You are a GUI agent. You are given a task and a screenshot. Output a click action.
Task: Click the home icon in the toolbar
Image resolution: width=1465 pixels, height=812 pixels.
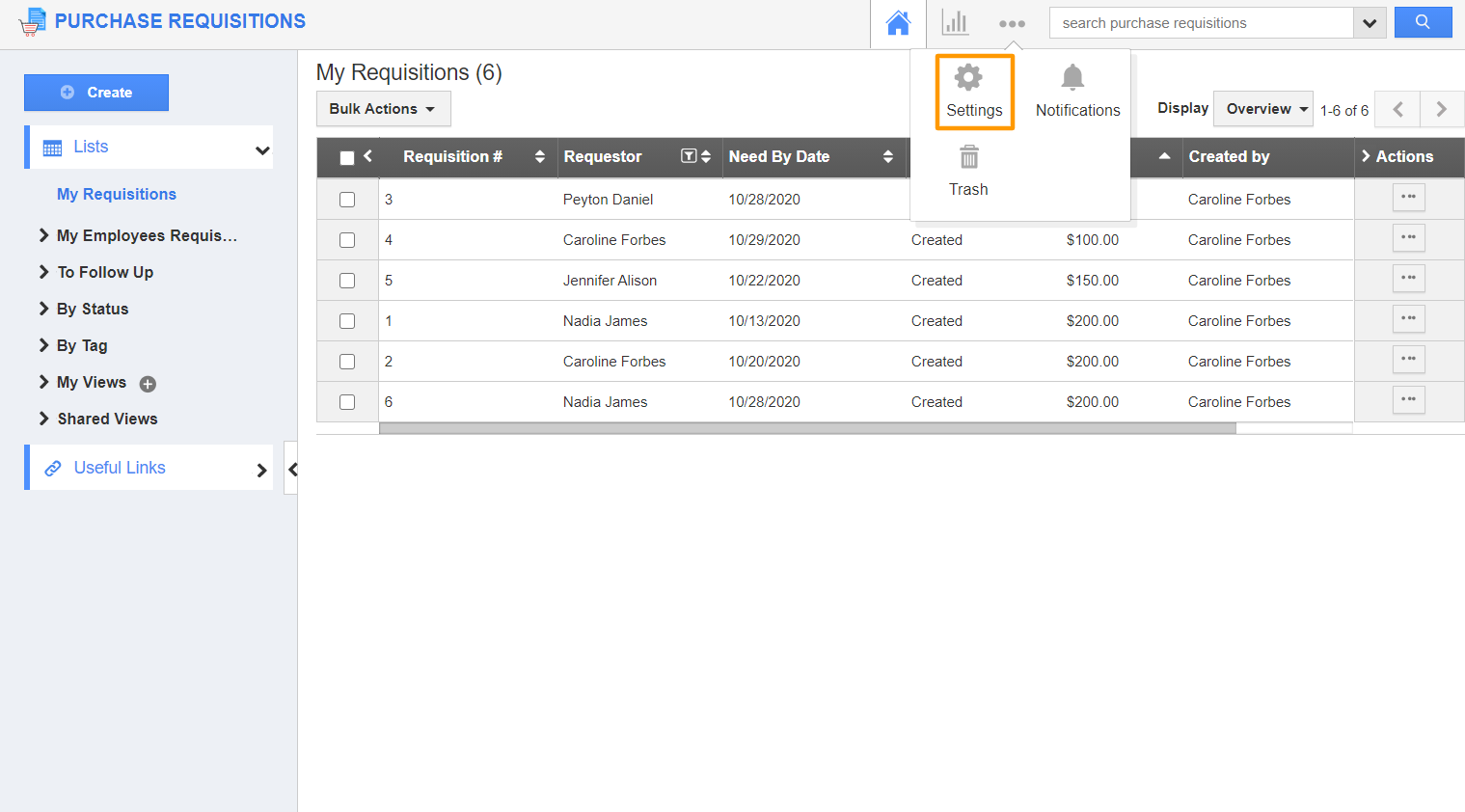click(898, 22)
